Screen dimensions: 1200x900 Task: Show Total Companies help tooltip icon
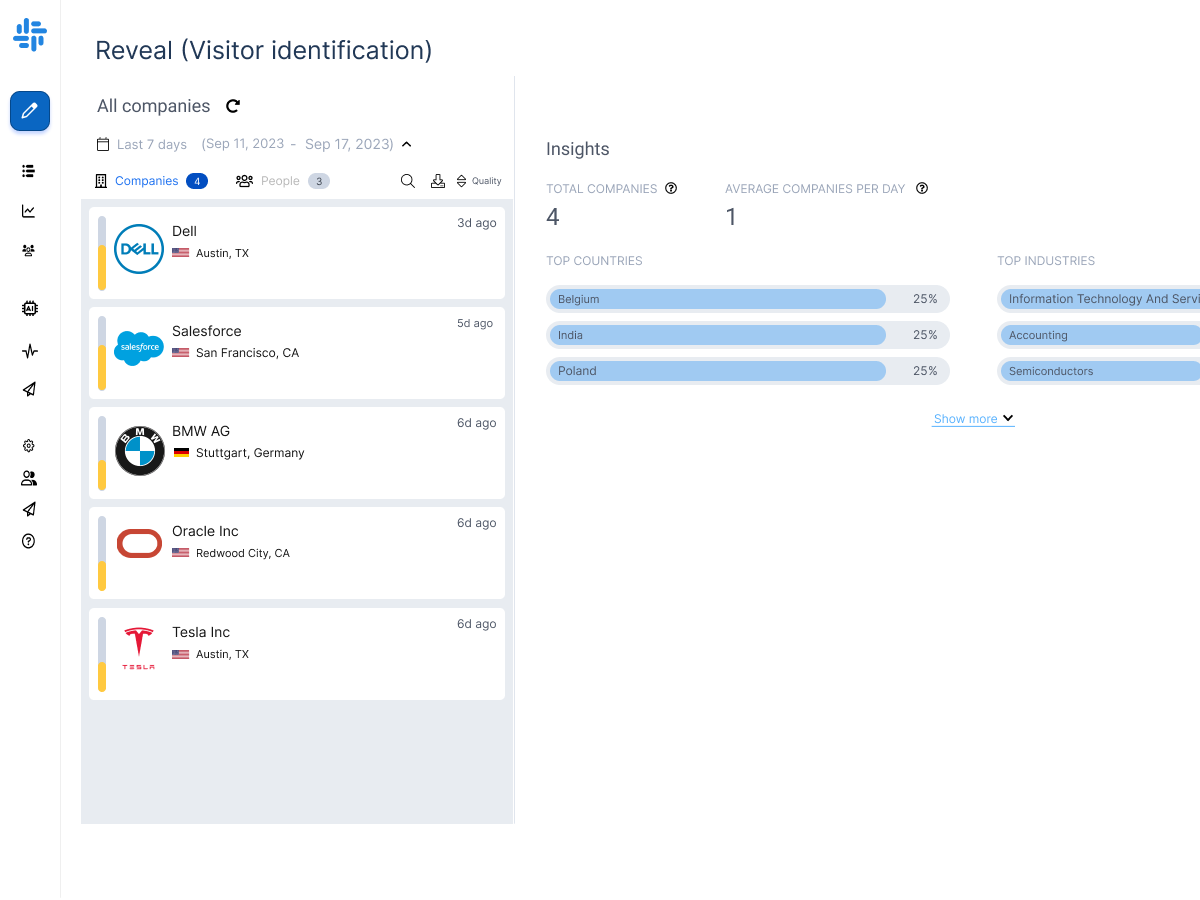[x=671, y=188]
